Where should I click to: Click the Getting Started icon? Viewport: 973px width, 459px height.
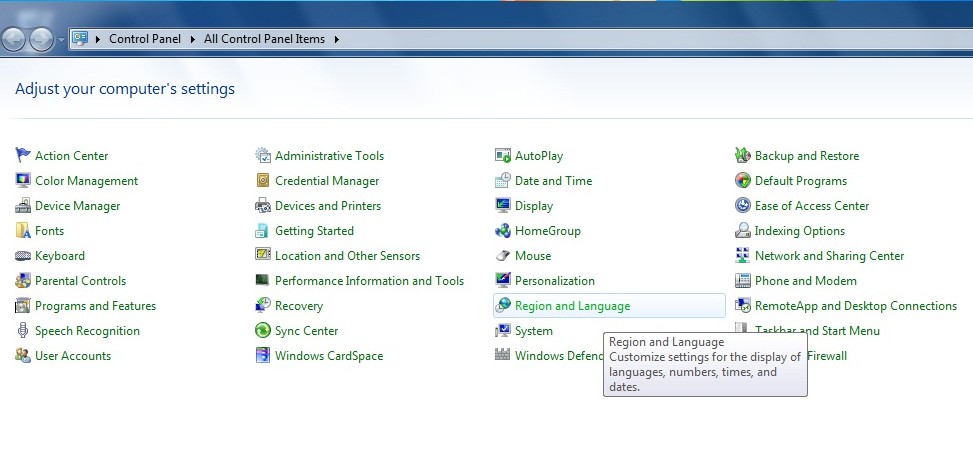point(263,230)
